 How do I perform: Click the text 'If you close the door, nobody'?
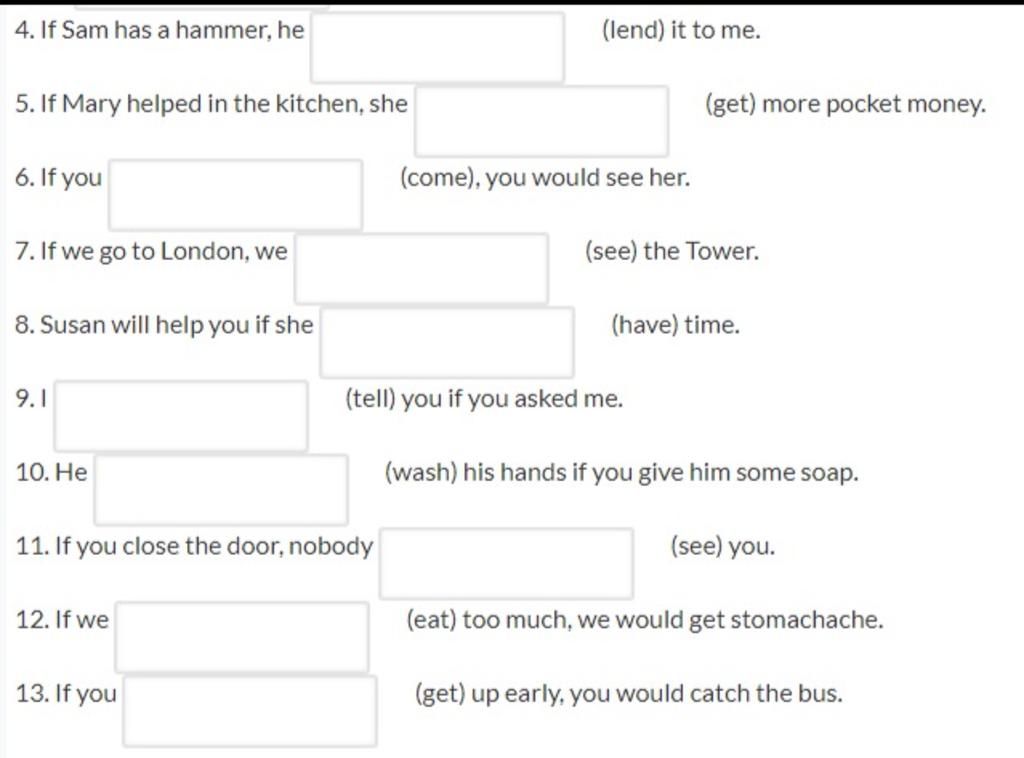point(214,546)
